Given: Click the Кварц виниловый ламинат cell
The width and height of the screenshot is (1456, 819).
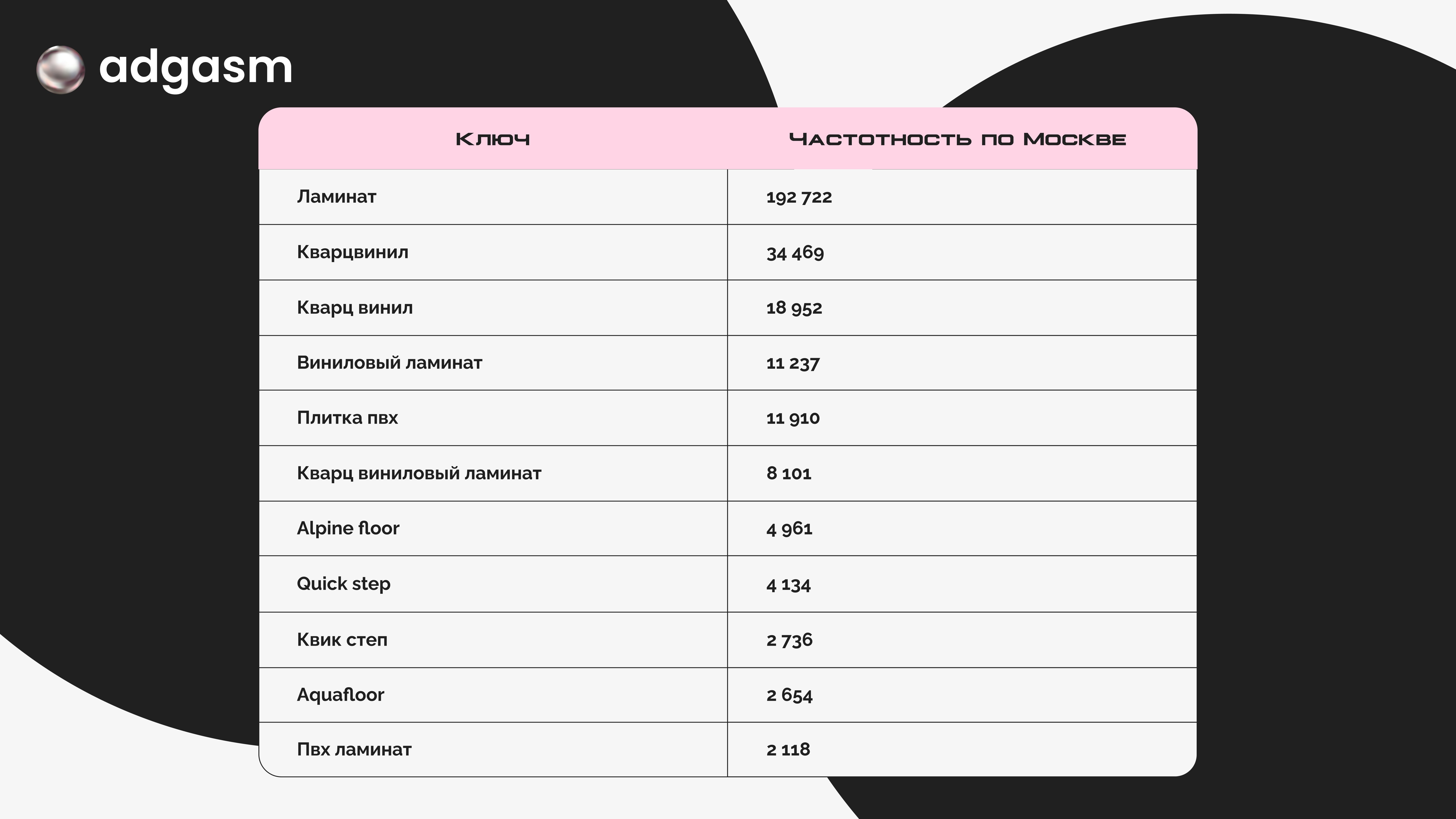Looking at the screenshot, I should tap(419, 473).
